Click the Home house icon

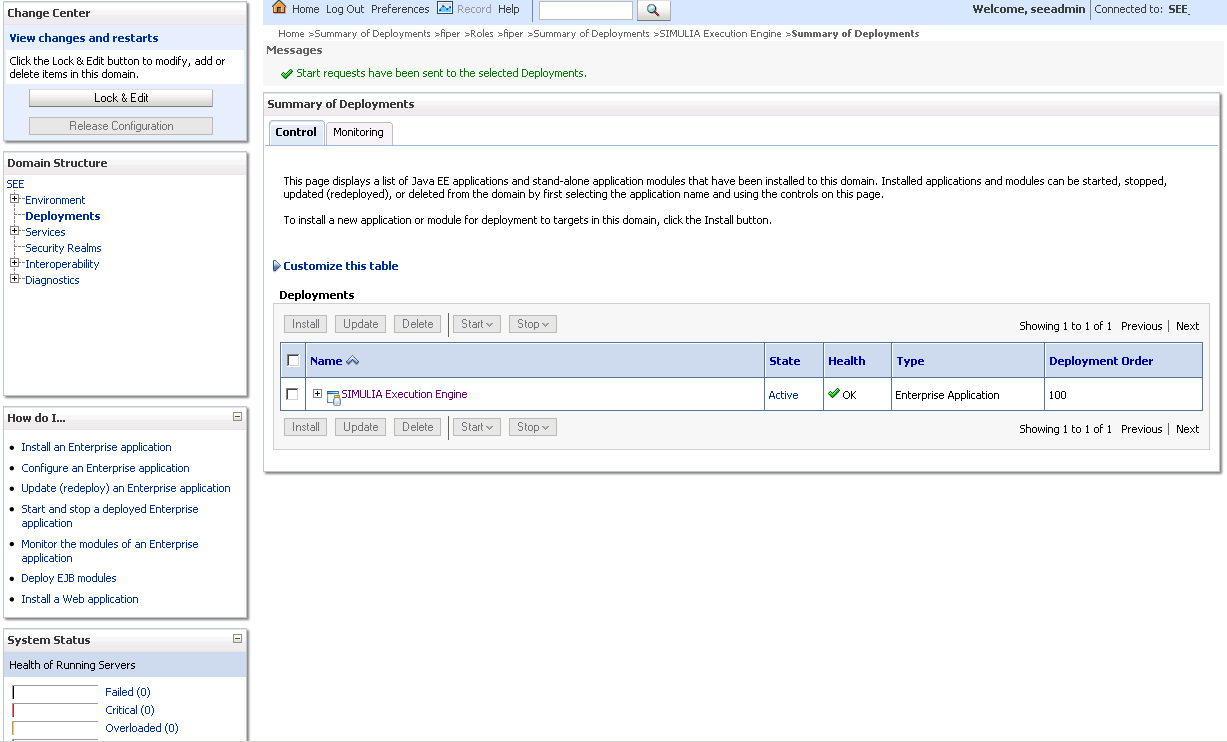[279, 9]
